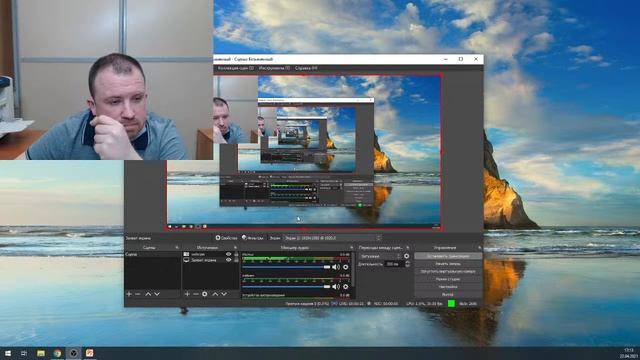Image resolution: width=640 pixels, height=360 pixels.
Task: Undock the Управление panel
Action: (480, 247)
